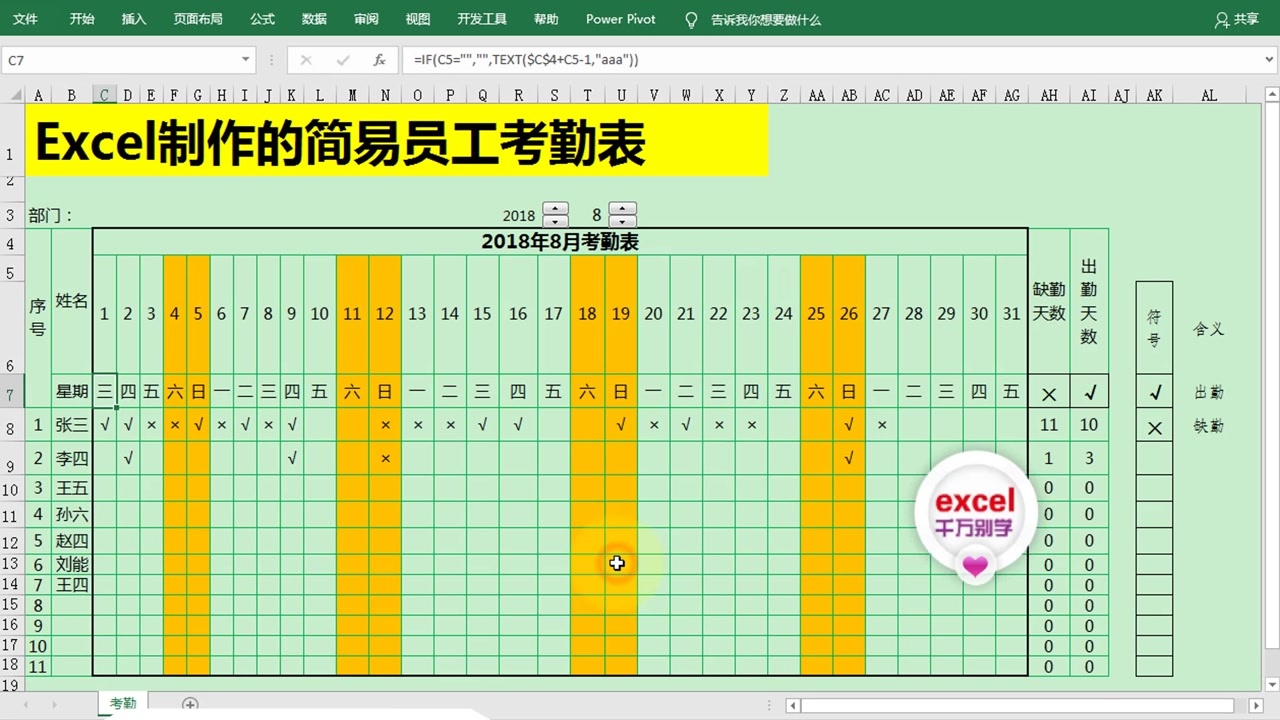Select row header 8
The image size is (1280, 720).
coord(12,425)
